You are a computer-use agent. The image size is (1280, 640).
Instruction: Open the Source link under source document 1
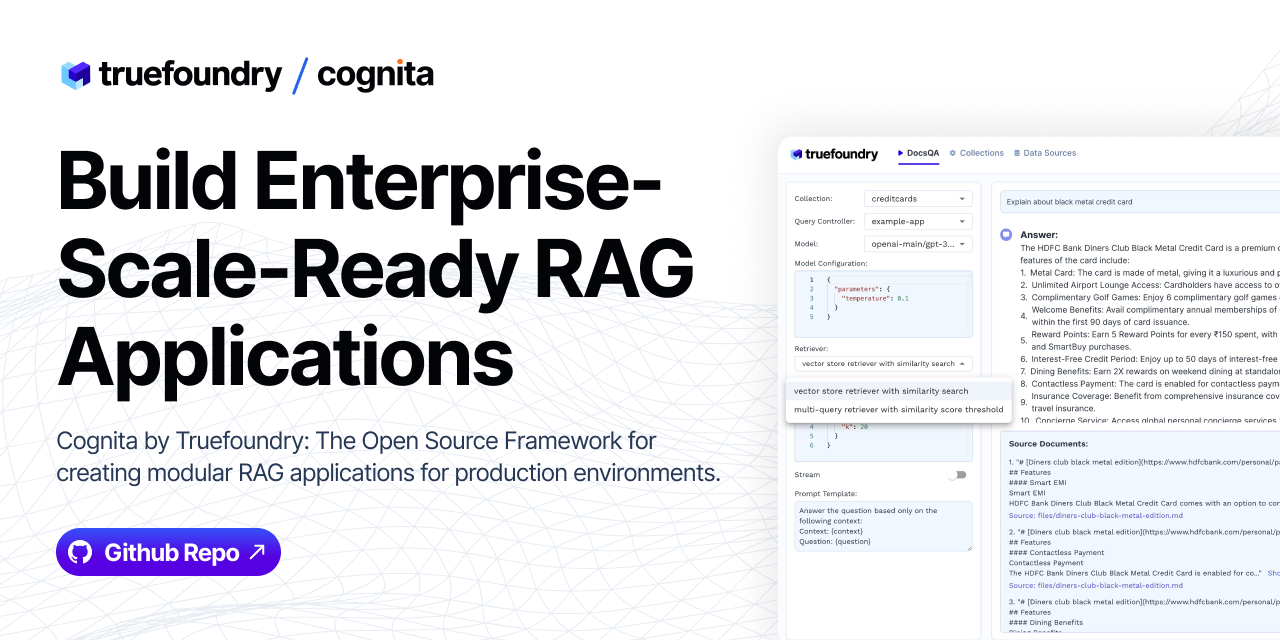click(x=1095, y=515)
